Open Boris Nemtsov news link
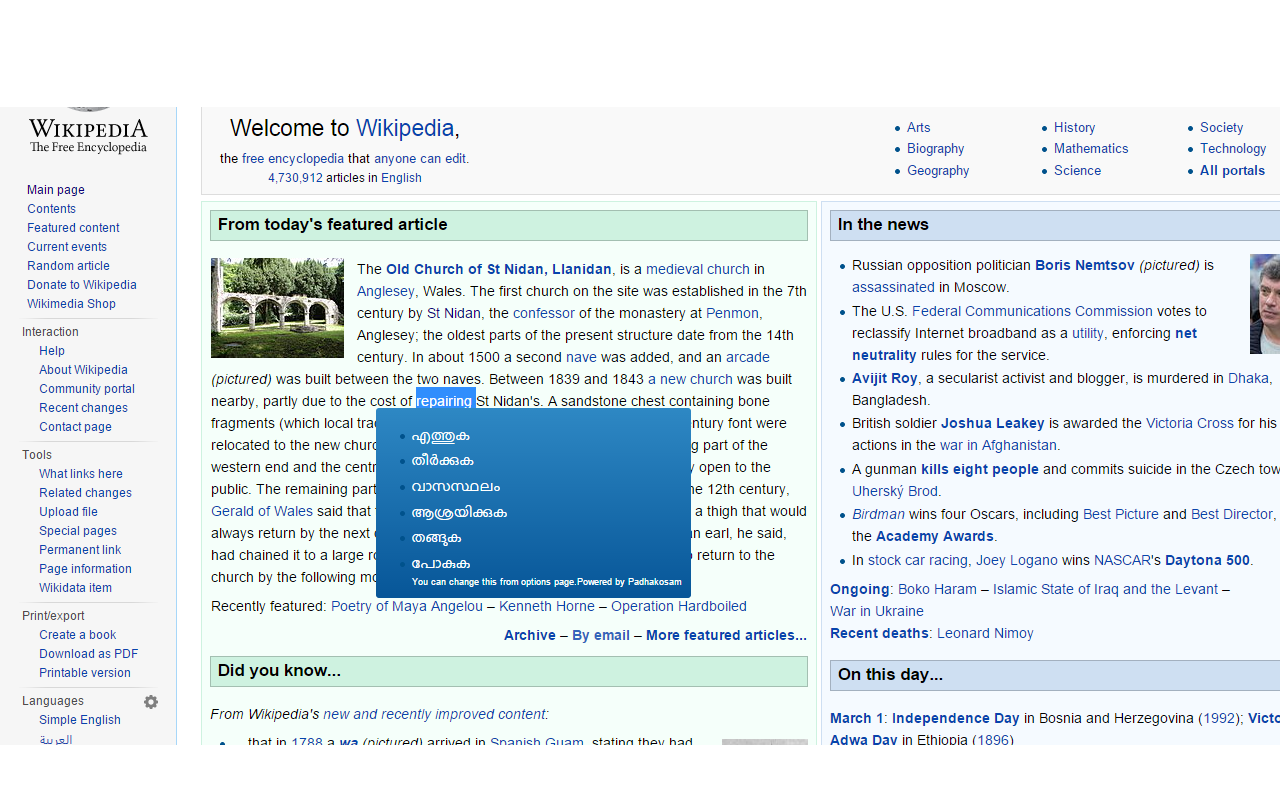The image size is (1280, 800). click(x=1085, y=266)
